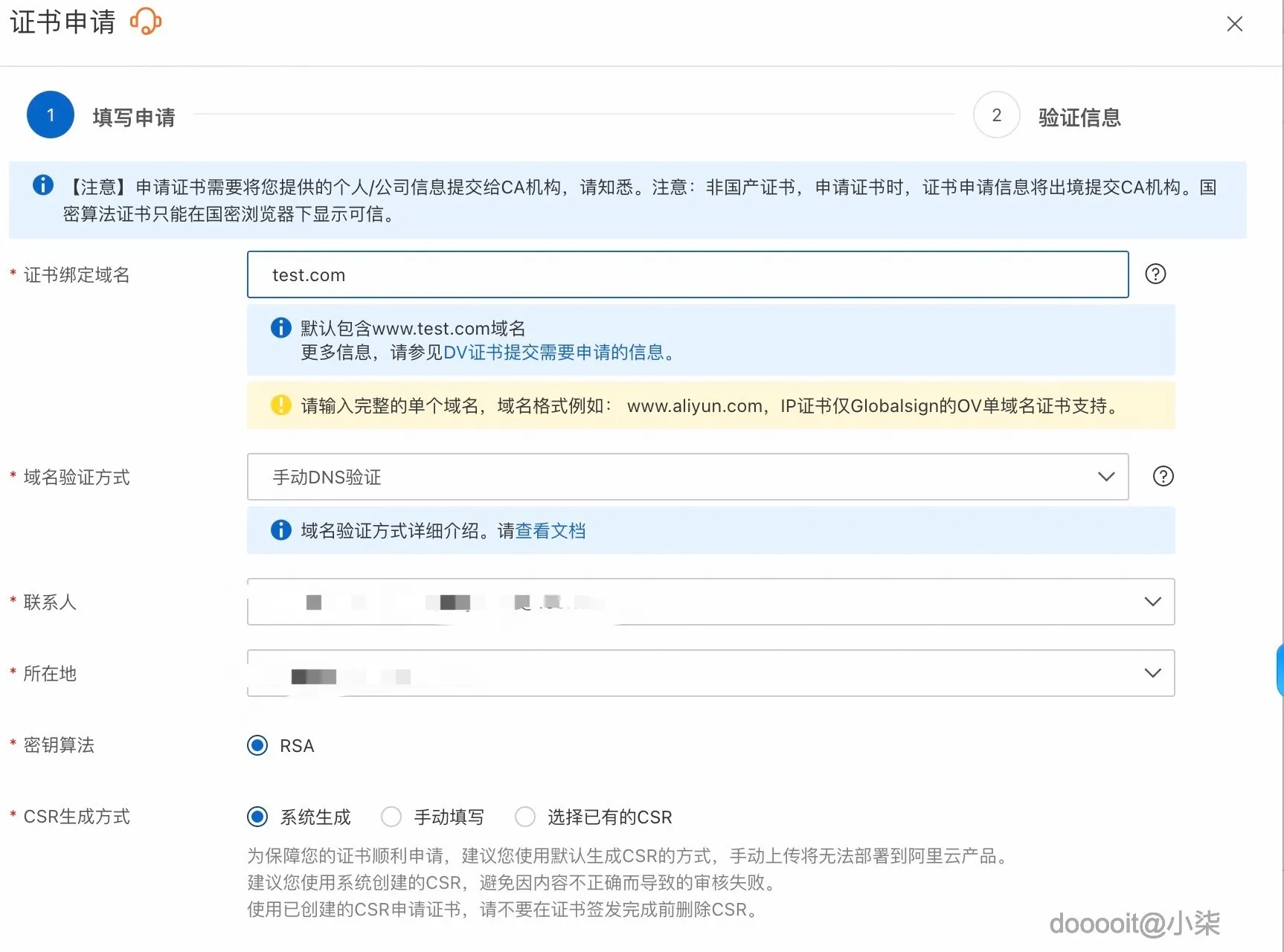
Task: Click the info icon beside 域名验证方式详细介绍
Action: point(280,530)
